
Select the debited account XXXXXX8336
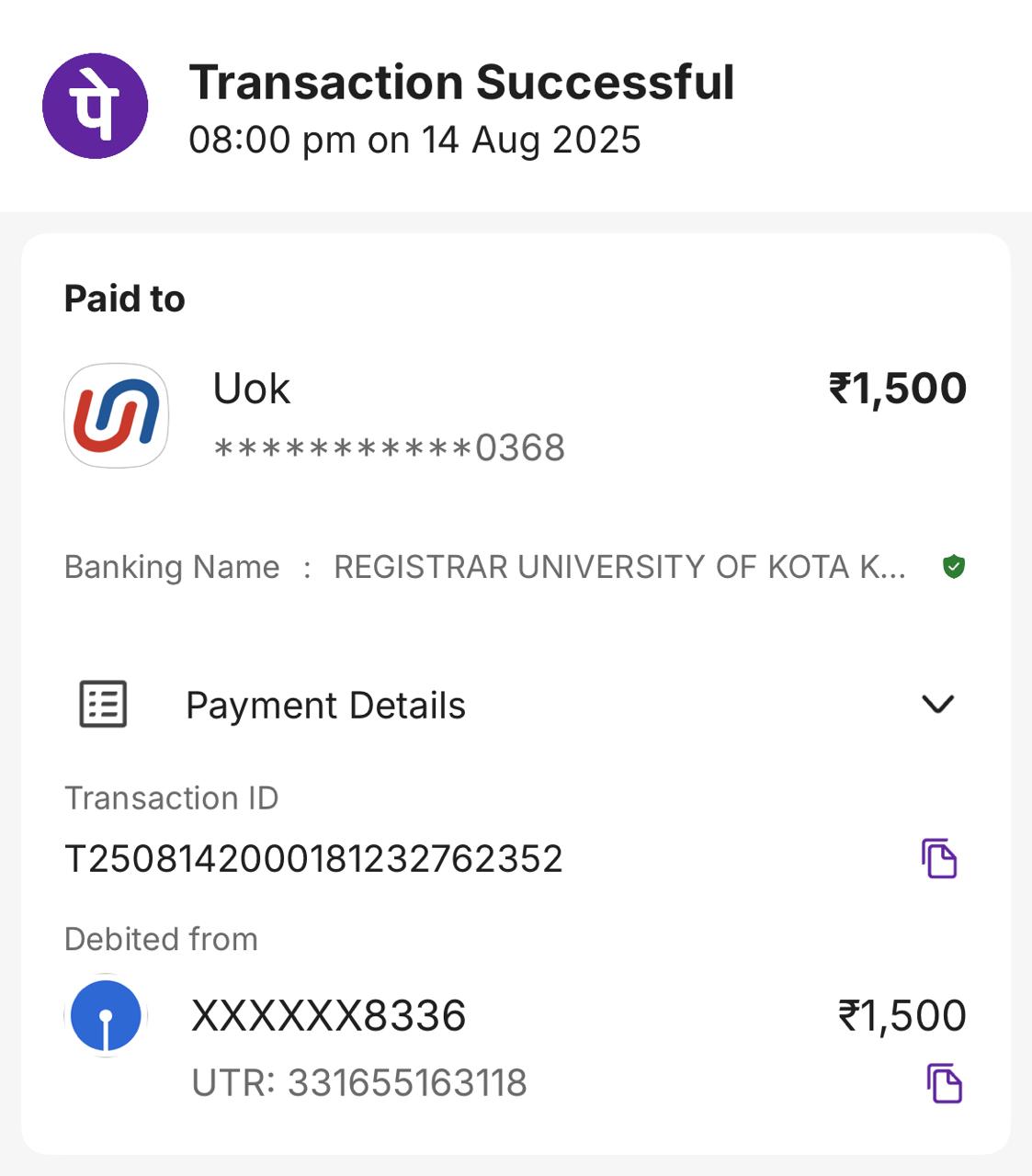328,1016
